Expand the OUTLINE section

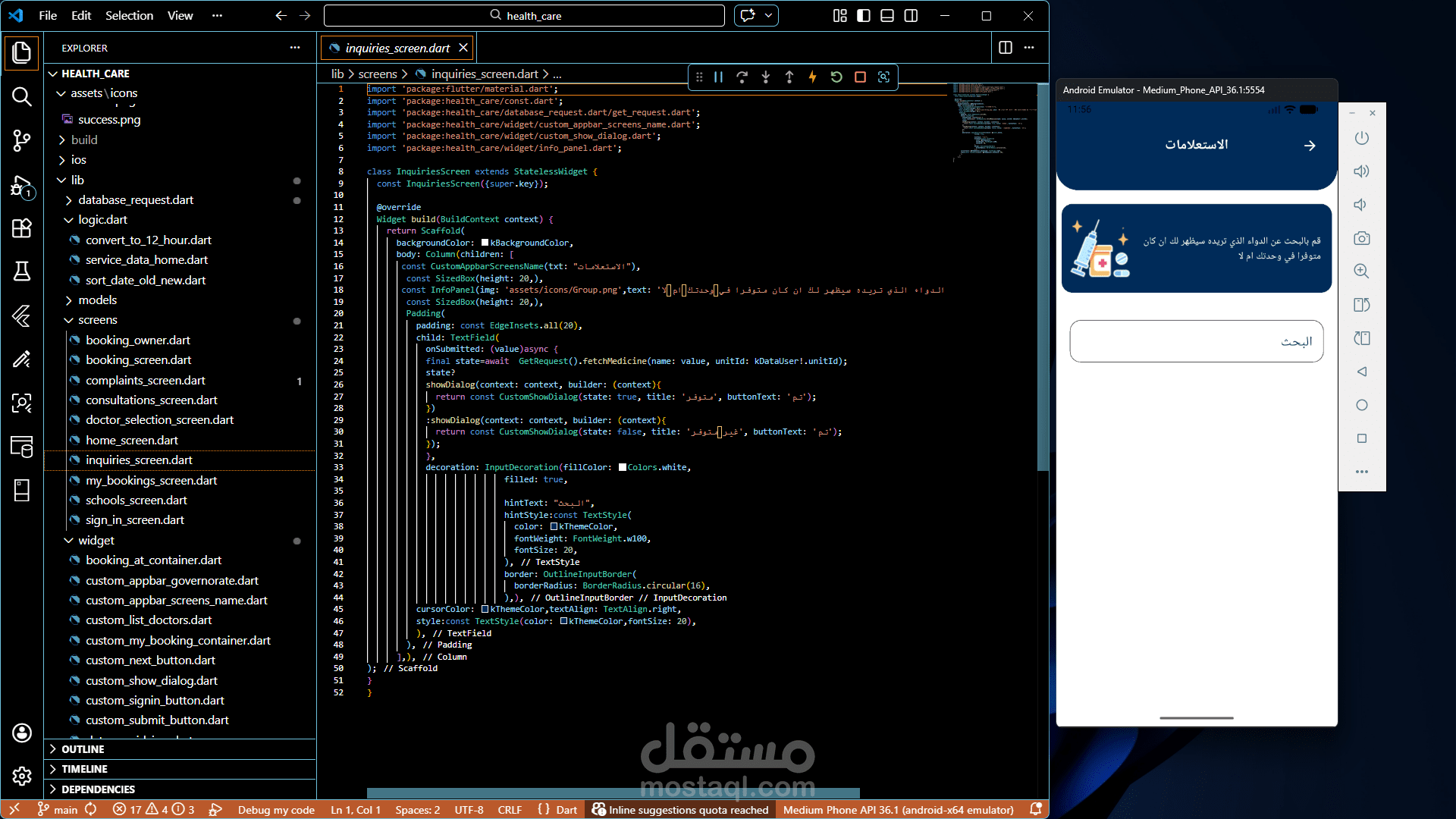click(x=83, y=748)
